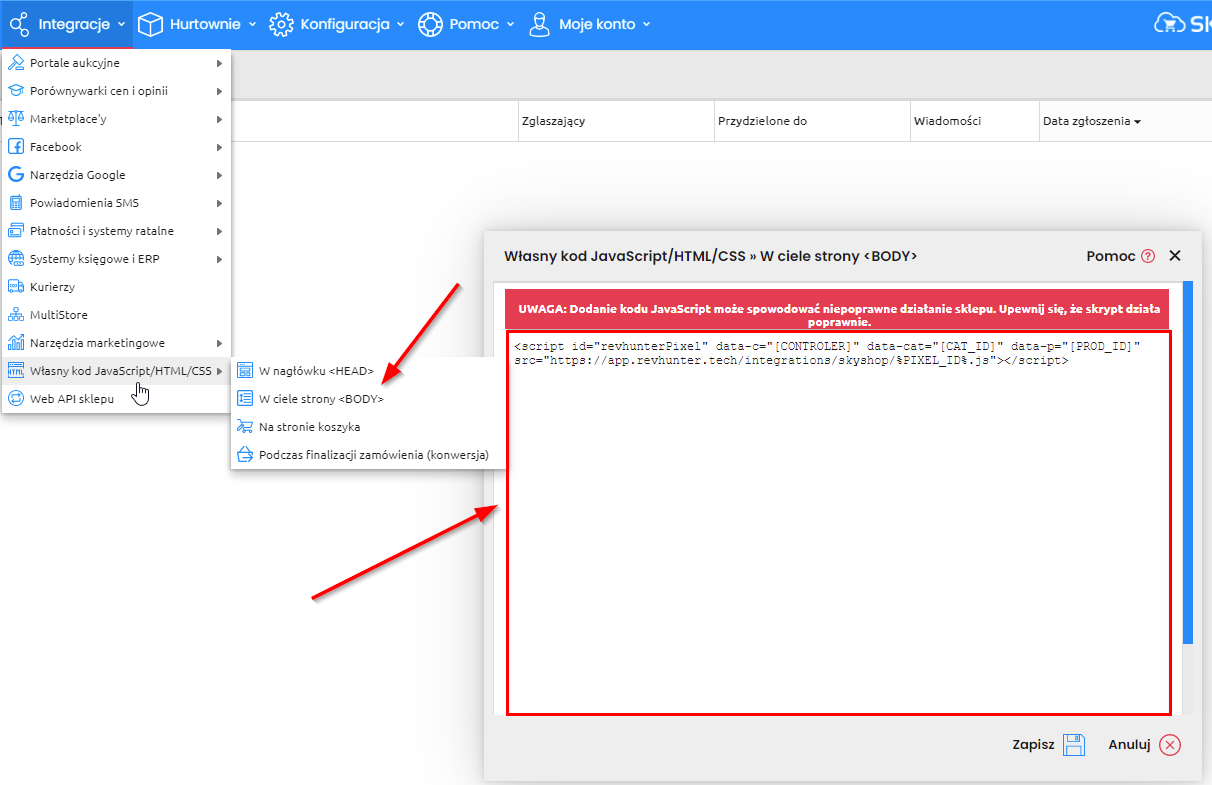Click the Anuluj button label
1212x785 pixels.
click(x=1130, y=745)
